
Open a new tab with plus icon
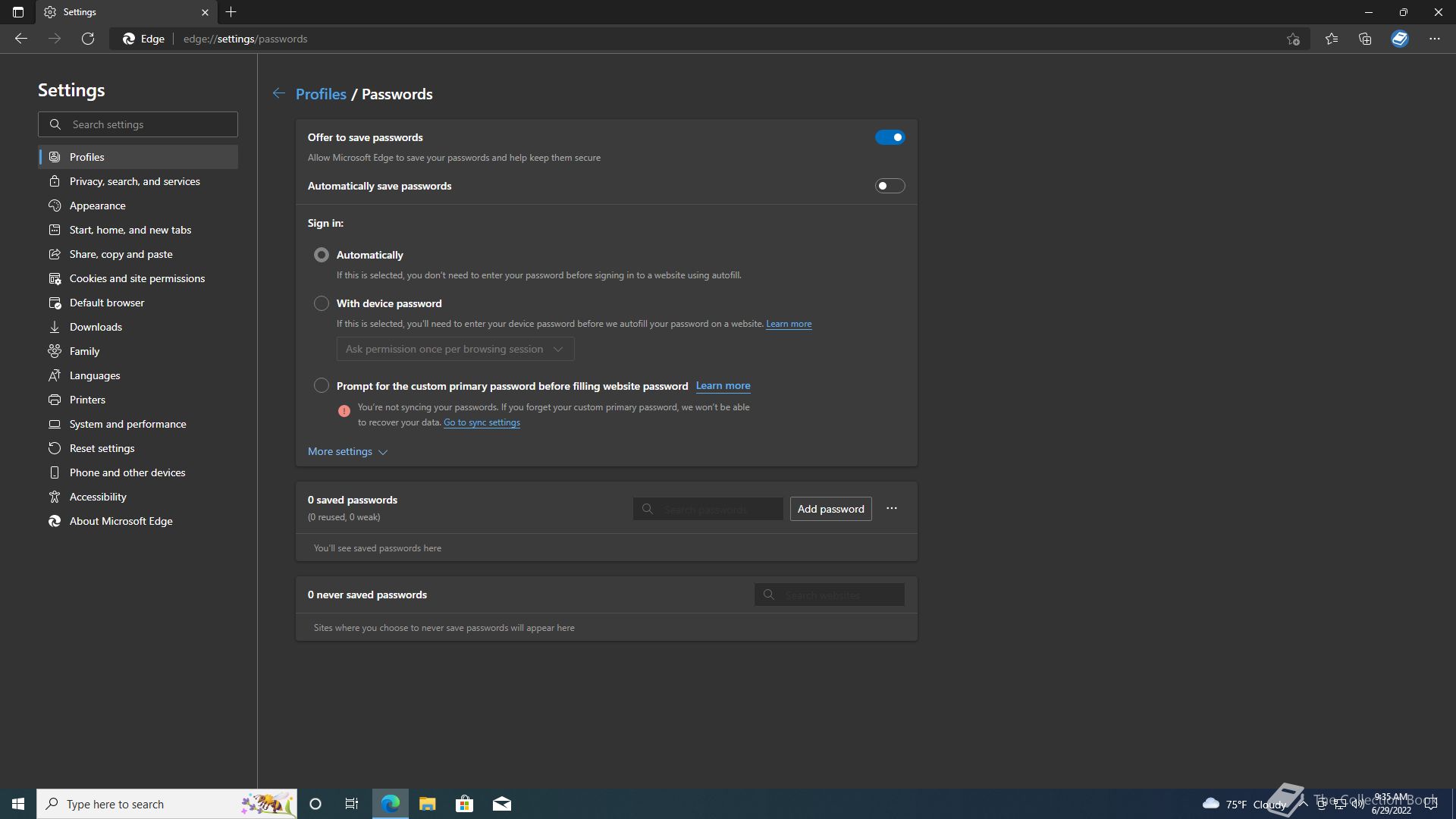pyautogui.click(x=231, y=12)
